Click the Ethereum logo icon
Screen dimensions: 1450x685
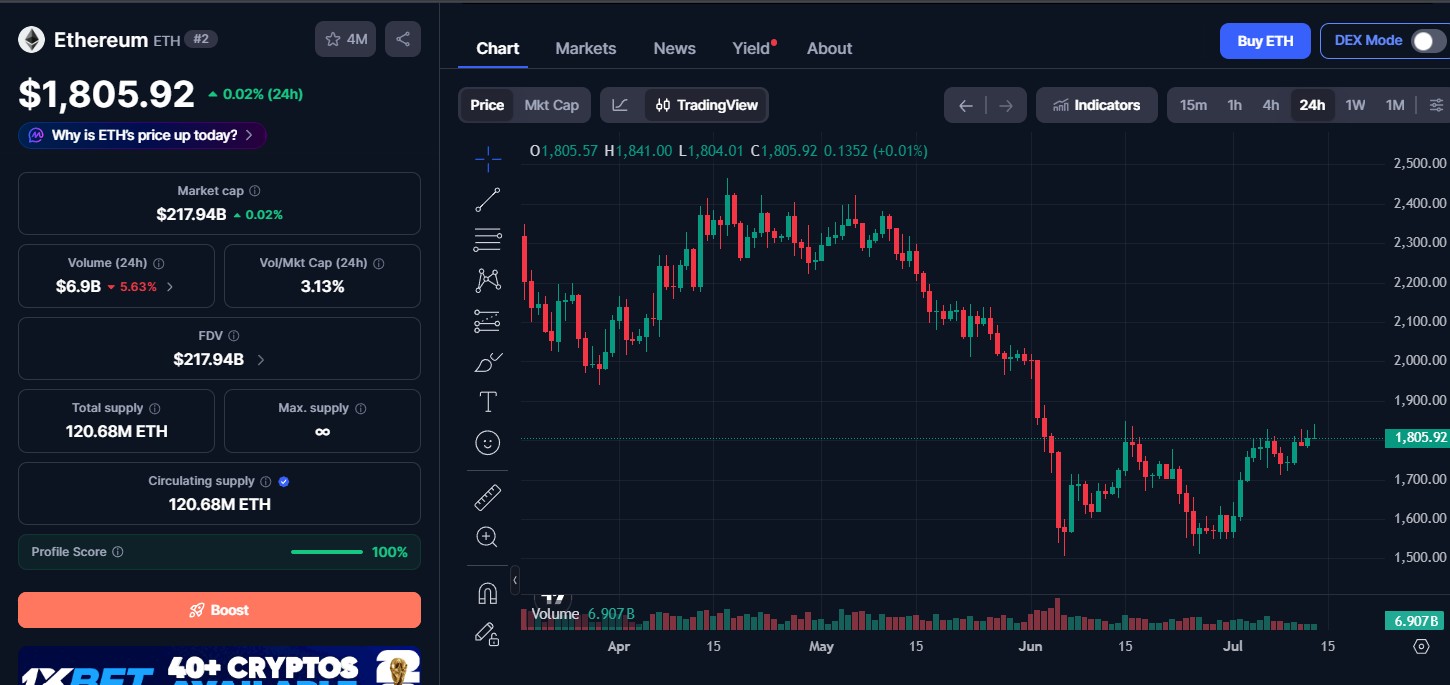click(32, 39)
